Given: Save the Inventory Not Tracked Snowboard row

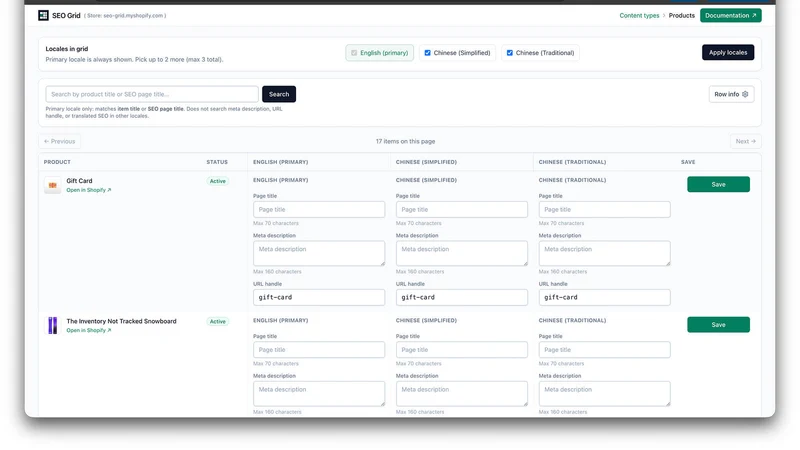Looking at the screenshot, I should pos(718,324).
